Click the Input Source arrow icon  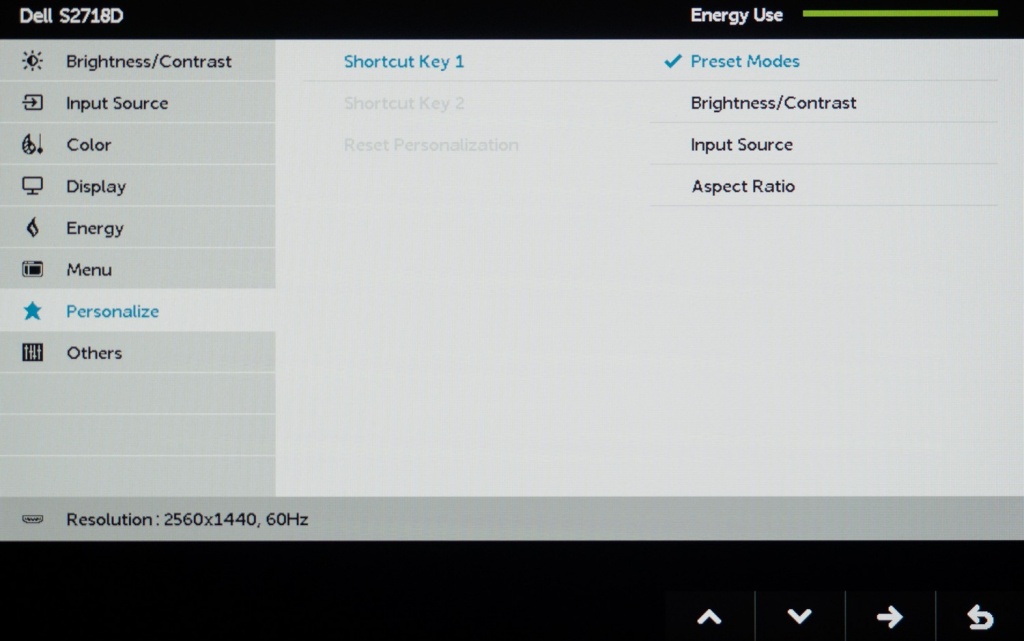pos(32,102)
